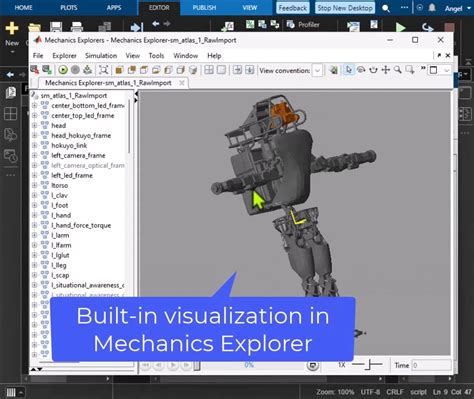Switch to MATLAB HOME ribbon tab
The width and height of the screenshot is (474, 399).
click(x=23, y=7)
